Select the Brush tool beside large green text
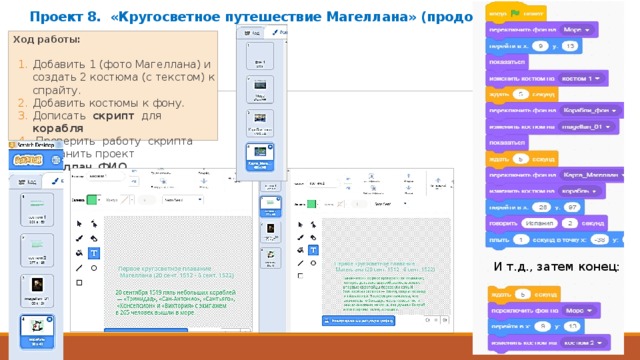The image size is (640, 360). coord(79,238)
